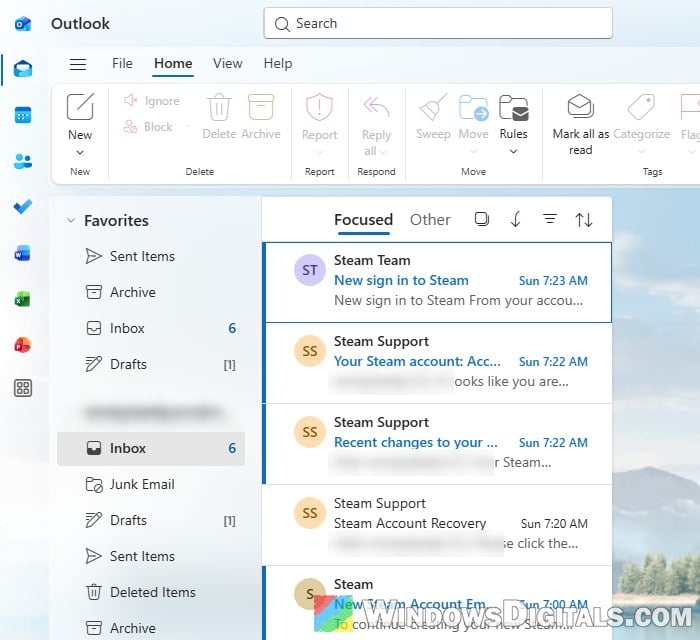Click the Reply all arrows icon

click(x=376, y=107)
